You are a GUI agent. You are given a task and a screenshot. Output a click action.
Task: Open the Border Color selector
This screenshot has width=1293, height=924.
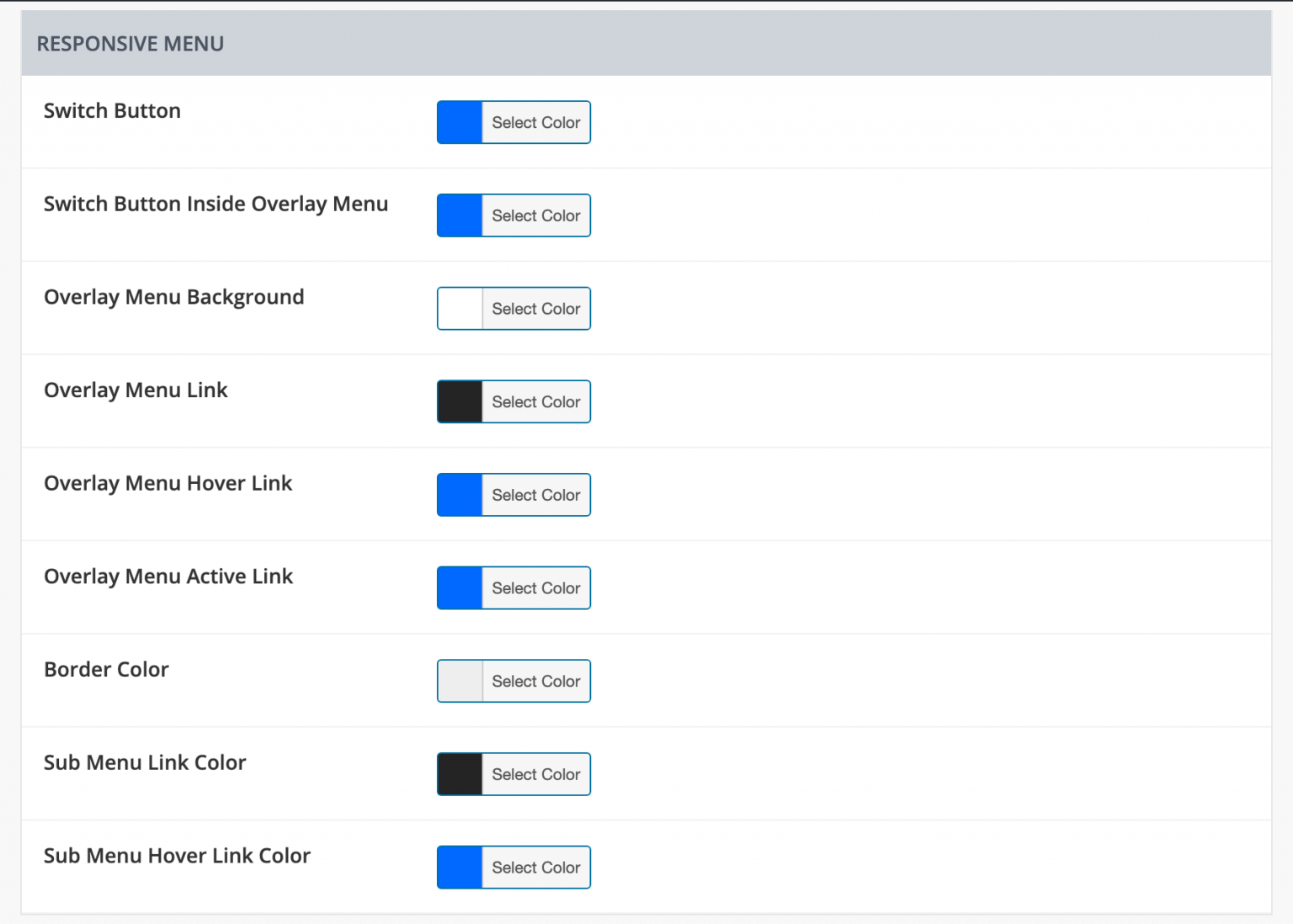click(x=535, y=681)
